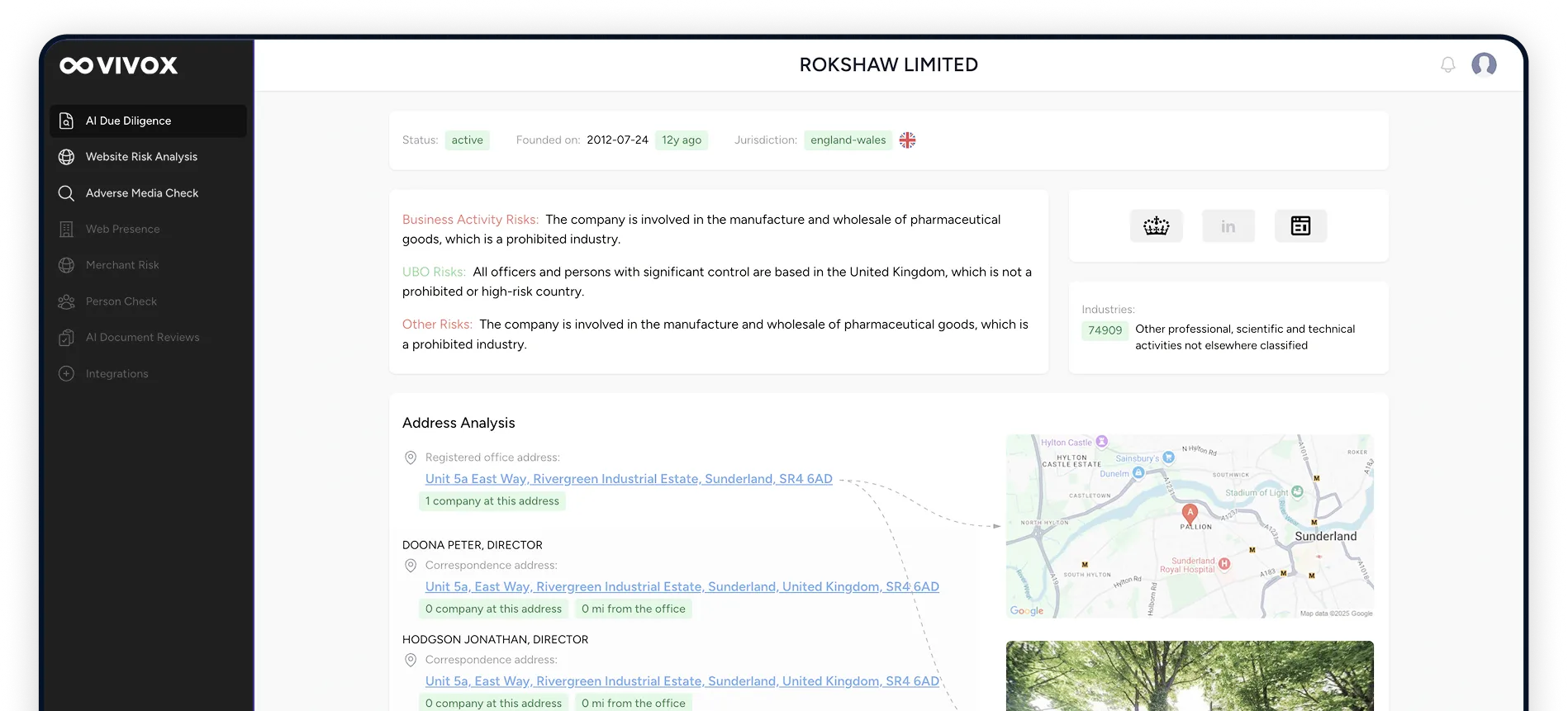This screenshot has width=1568, height=711.
Task: Click the DOONA PETER, DIRECTOR name
Action: 473,545
